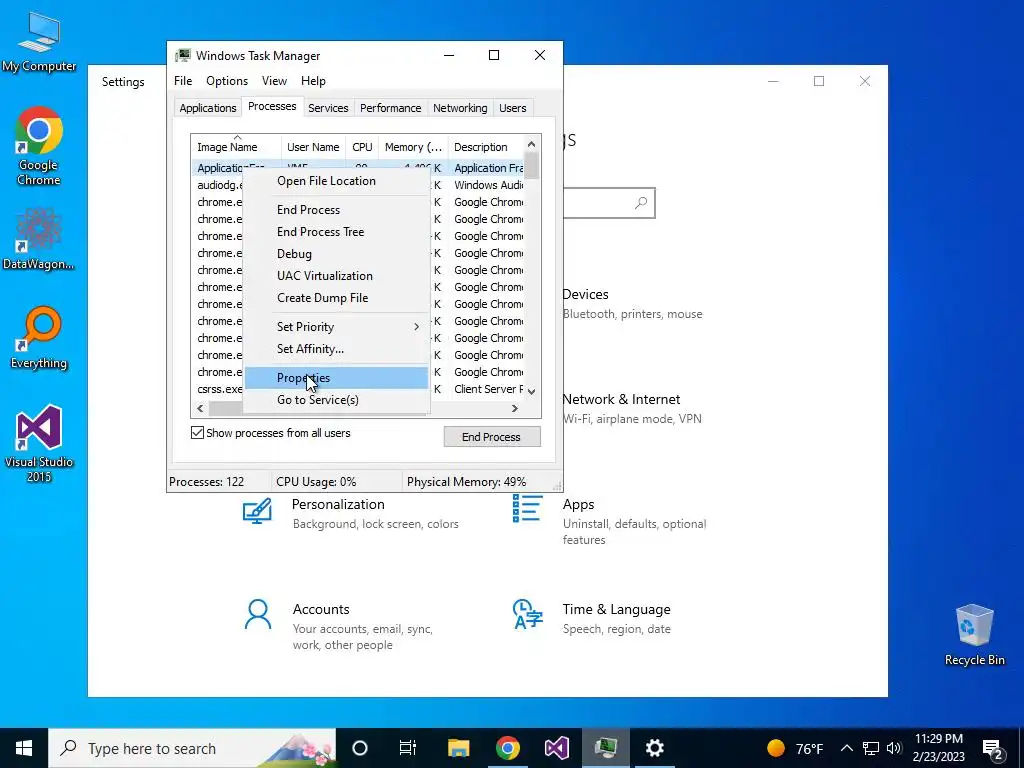Switch to the Users tab
Screen dimensions: 1024x768
[x=513, y=108]
